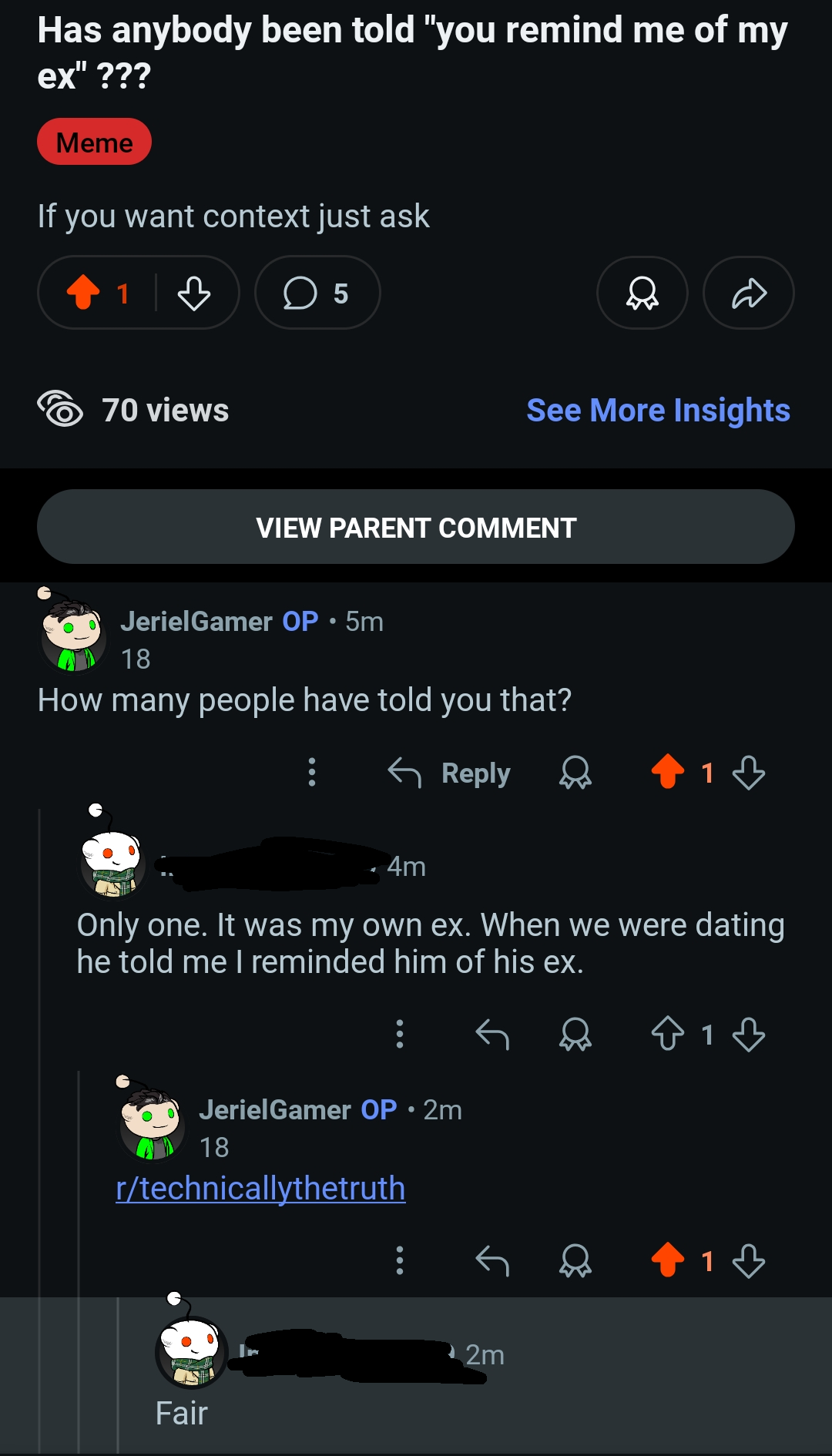Open three-dot menu on first JerielGamer comment
Viewport: 832px width, 1456px height.
click(312, 772)
